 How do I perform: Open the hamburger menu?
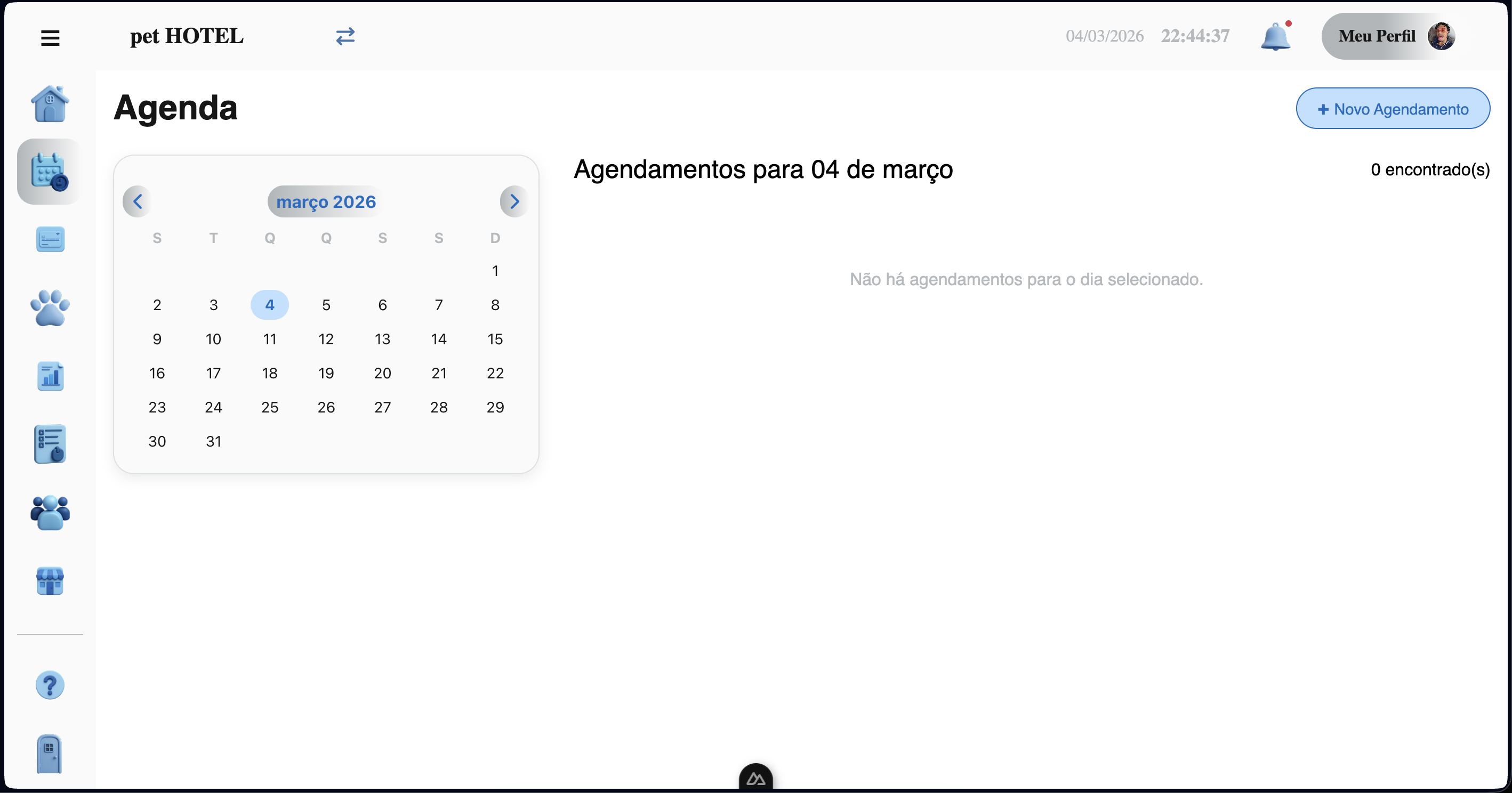pyautogui.click(x=50, y=37)
